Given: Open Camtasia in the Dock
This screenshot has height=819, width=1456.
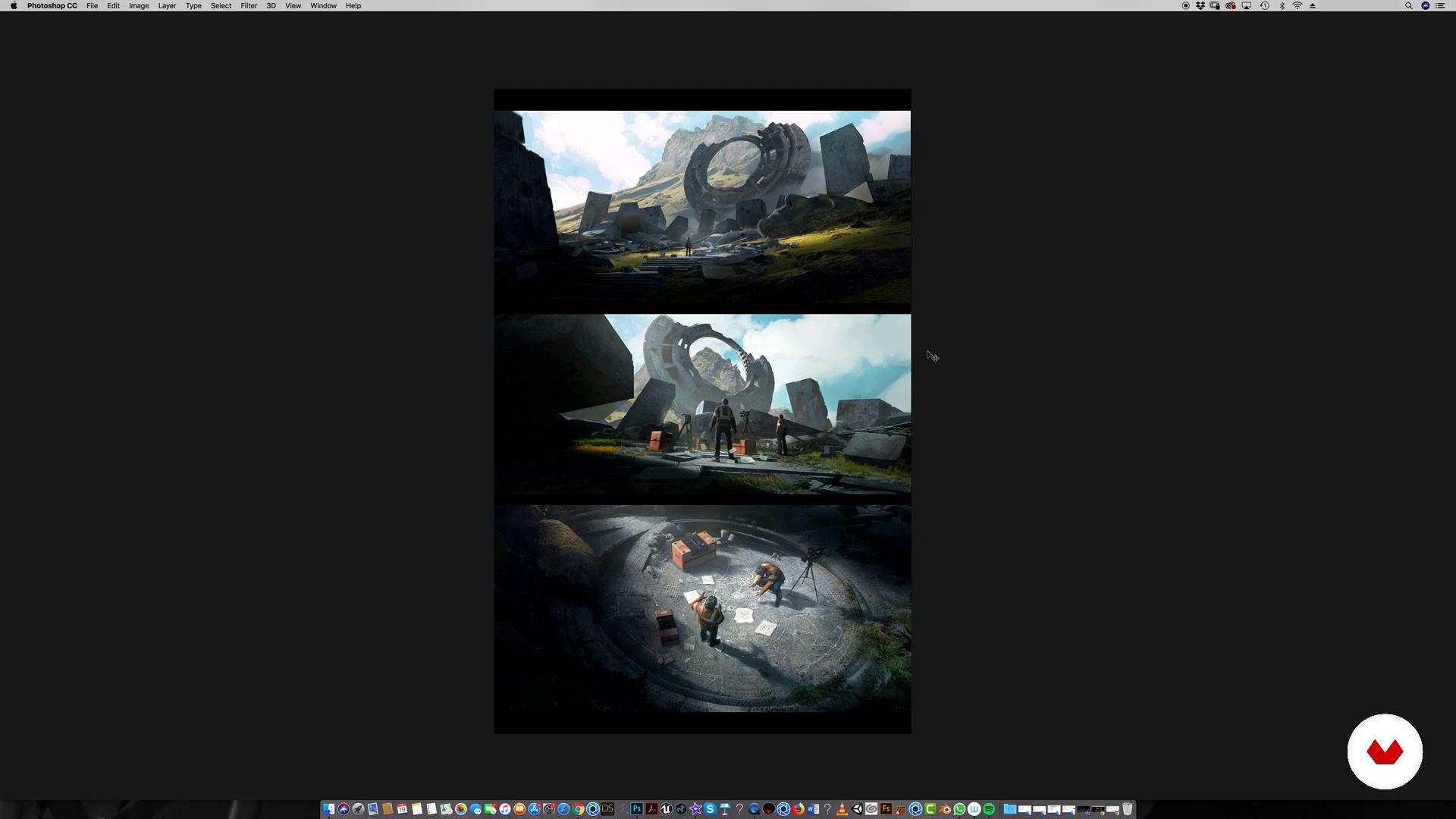Looking at the screenshot, I should 930,809.
